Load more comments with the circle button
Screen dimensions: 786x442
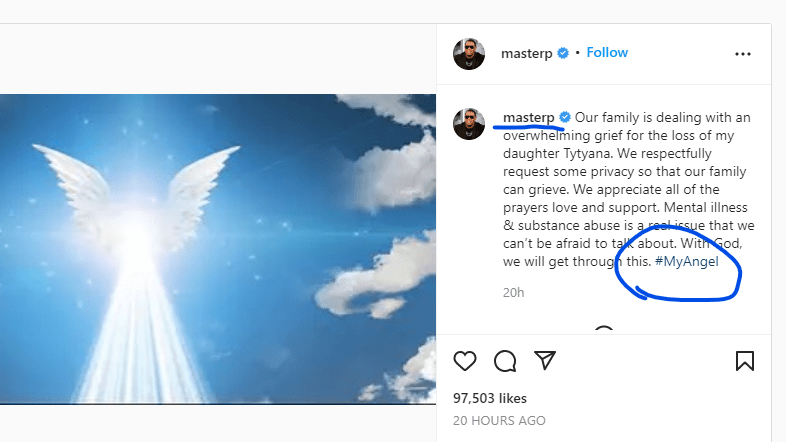603,332
